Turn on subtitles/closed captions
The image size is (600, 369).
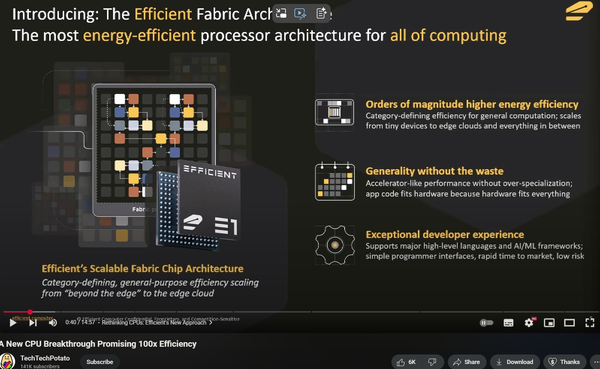(508, 323)
